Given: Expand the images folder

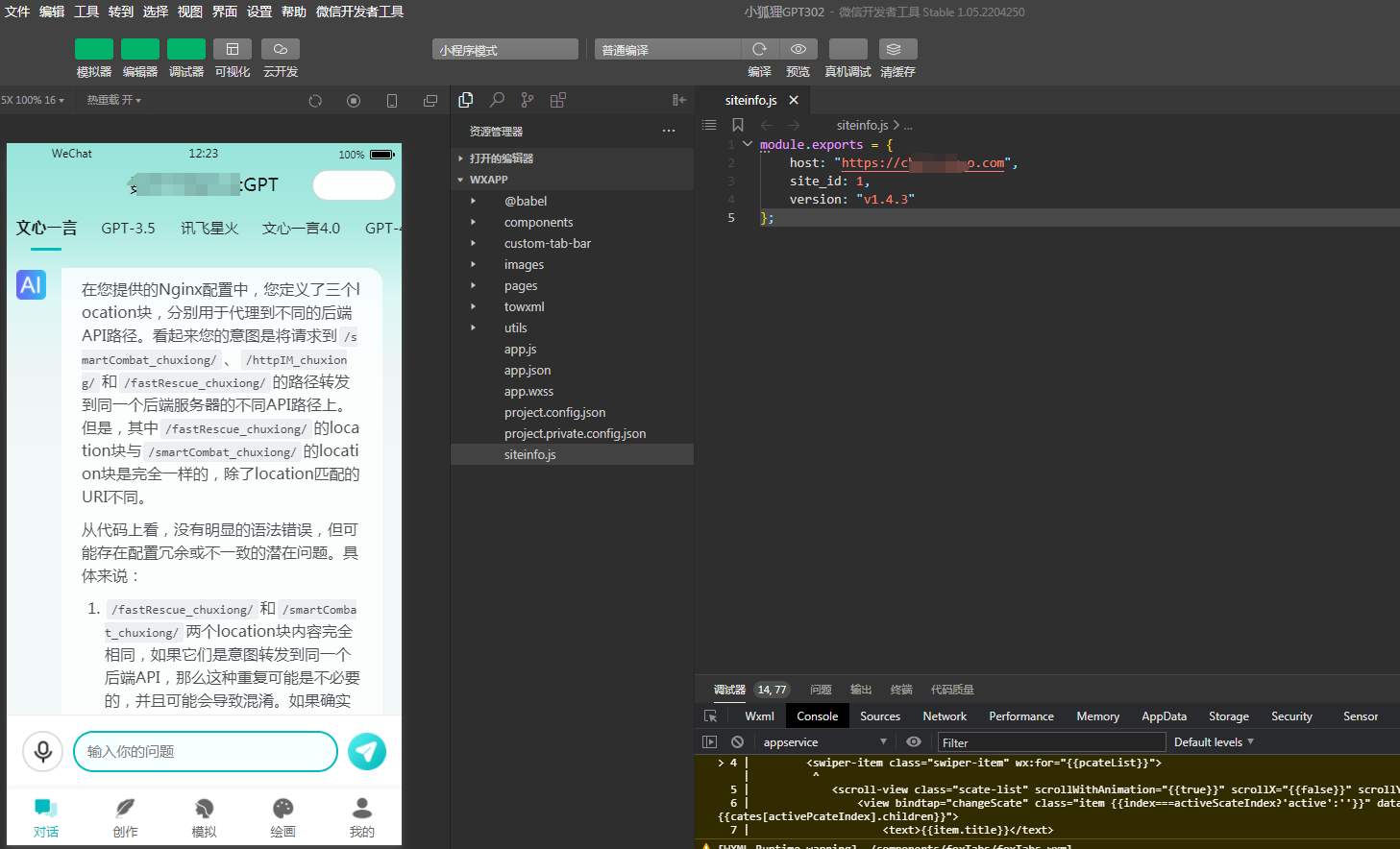Looking at the screenshot, I should [x=572, y=264].
